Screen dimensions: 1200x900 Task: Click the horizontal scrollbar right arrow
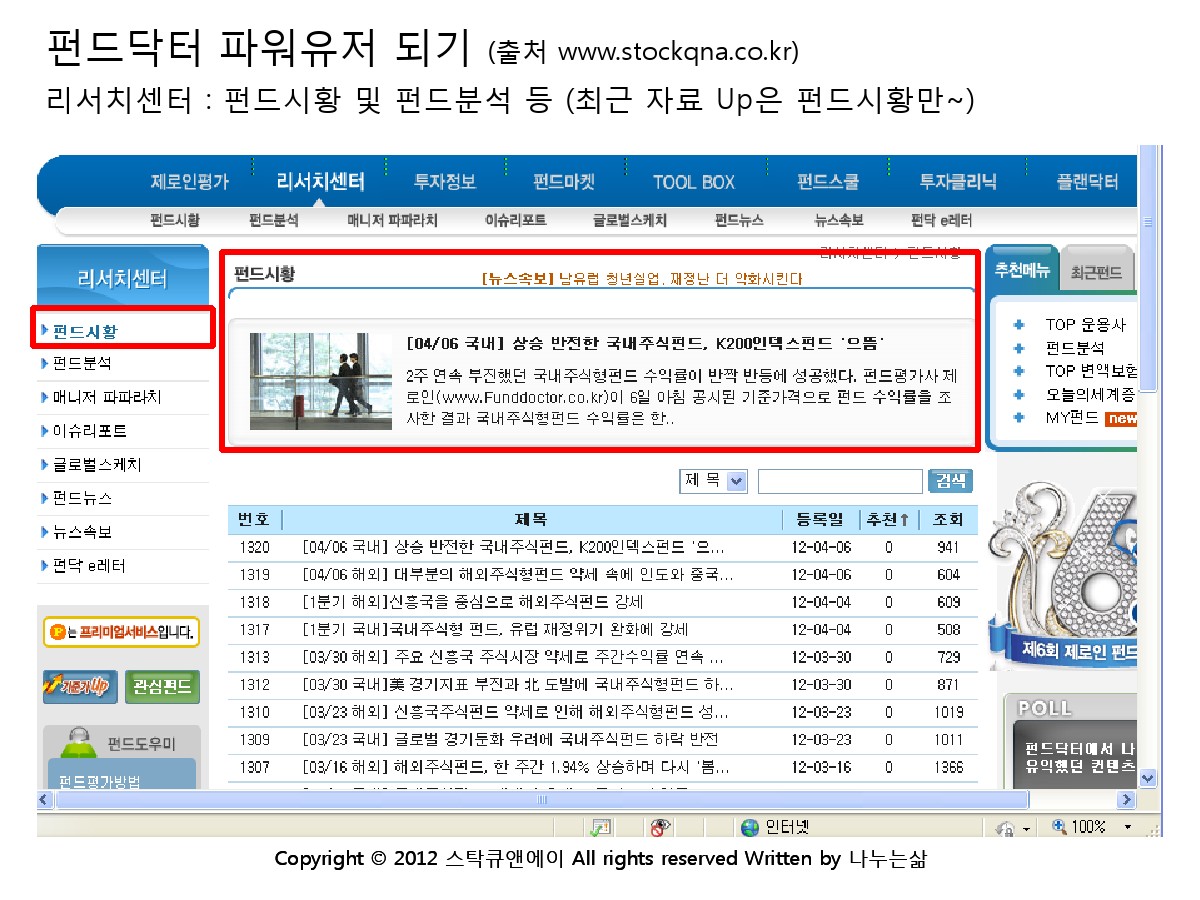coord(1127,800)
